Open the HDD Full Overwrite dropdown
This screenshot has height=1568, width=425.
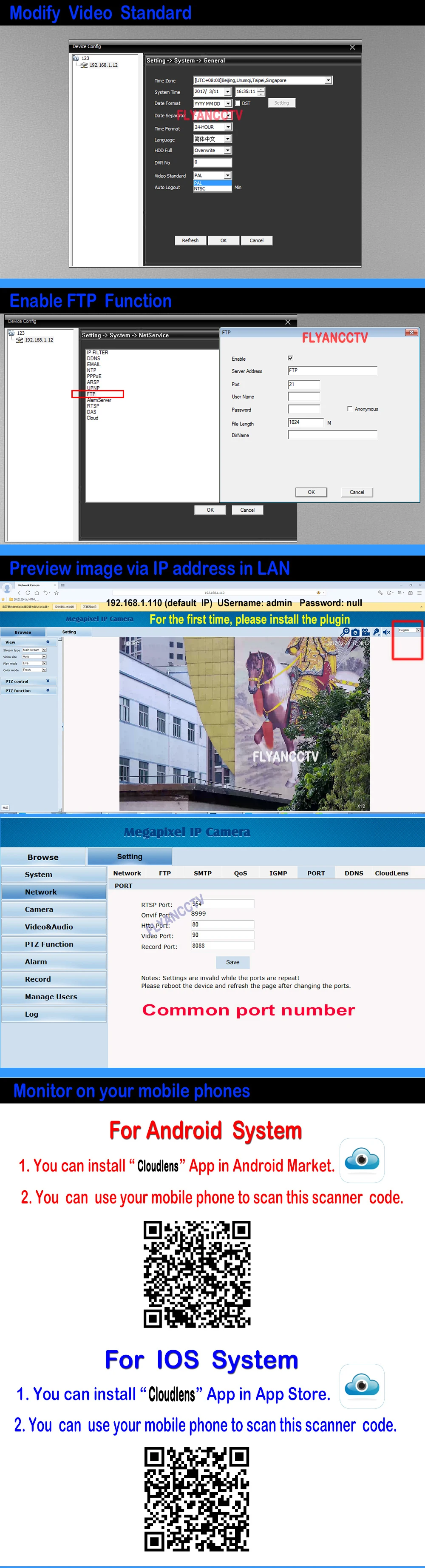click(228, 150)
